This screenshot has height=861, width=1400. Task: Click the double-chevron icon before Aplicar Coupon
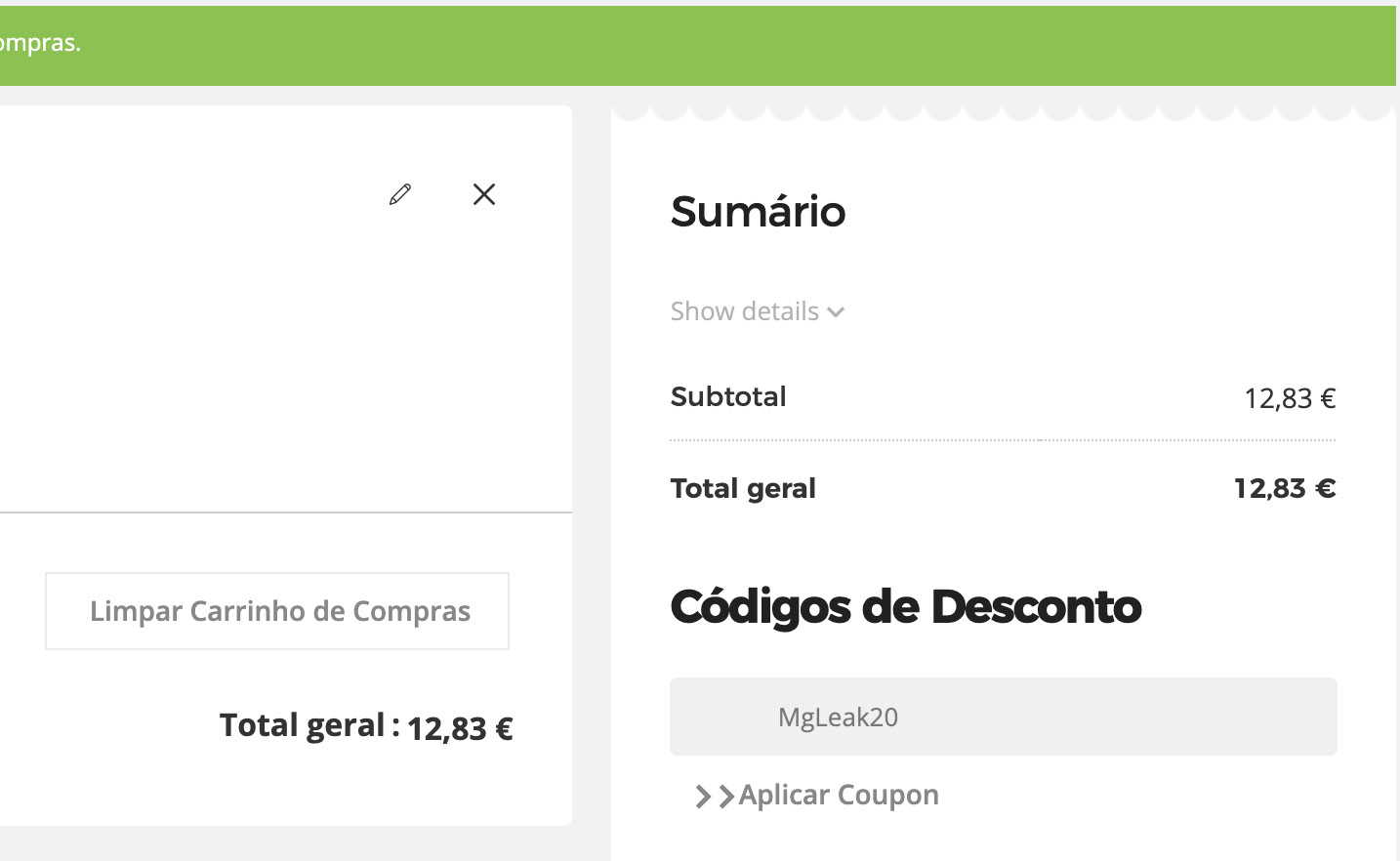pyautogui.click(x=715, y=797)
